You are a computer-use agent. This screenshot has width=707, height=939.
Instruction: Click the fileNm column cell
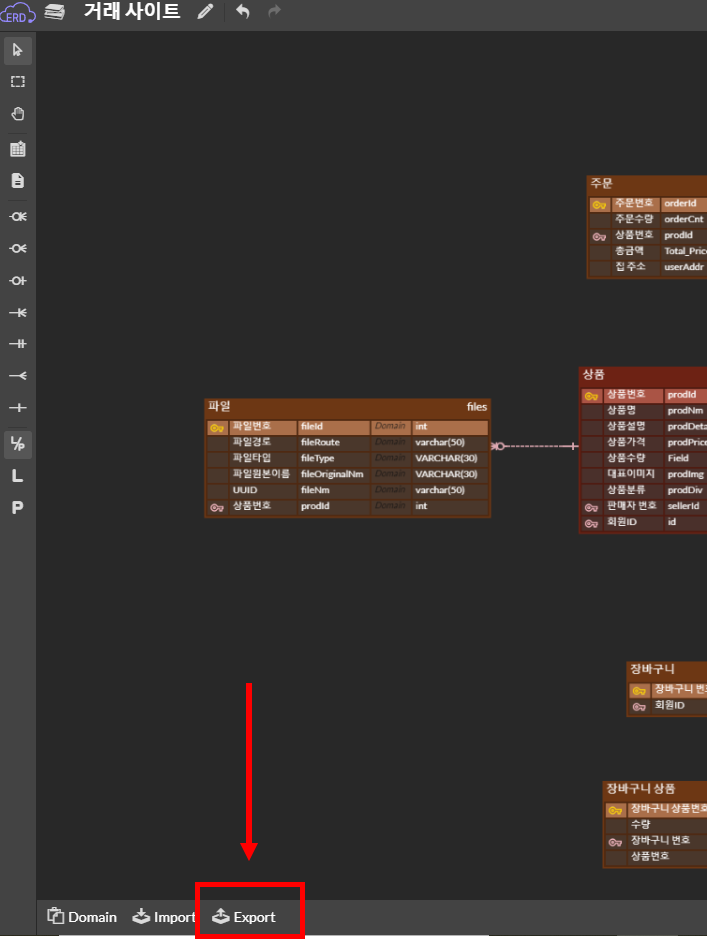[333, 490]
